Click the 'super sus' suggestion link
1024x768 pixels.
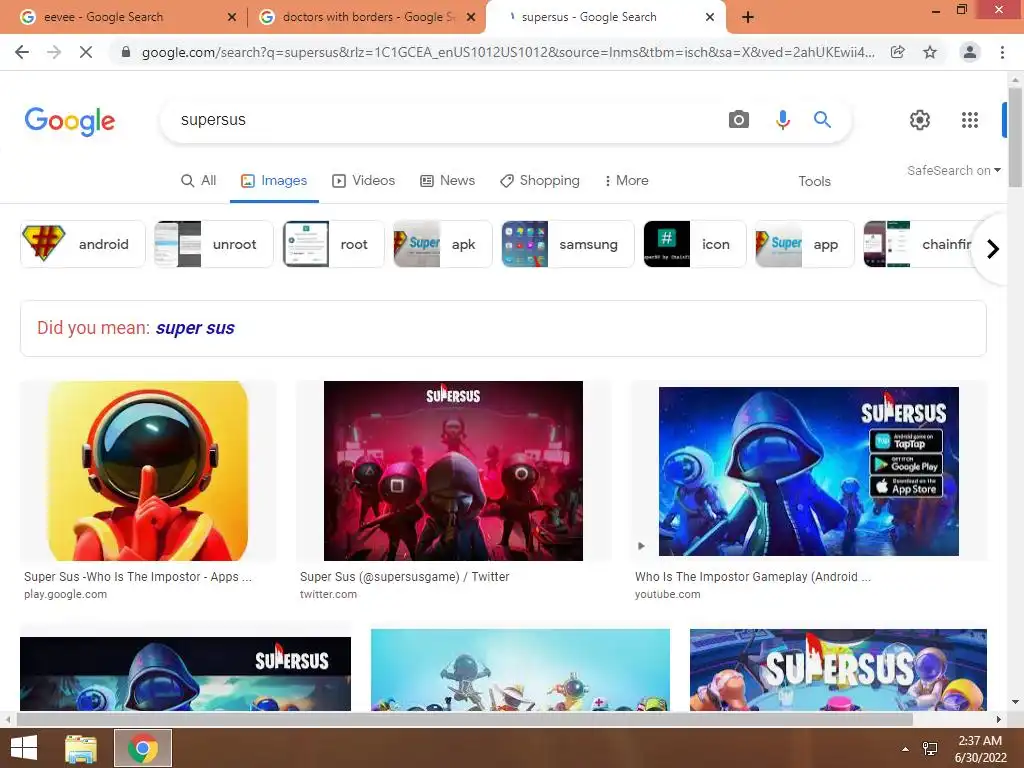pyautogui.click(x=195, y=328)
